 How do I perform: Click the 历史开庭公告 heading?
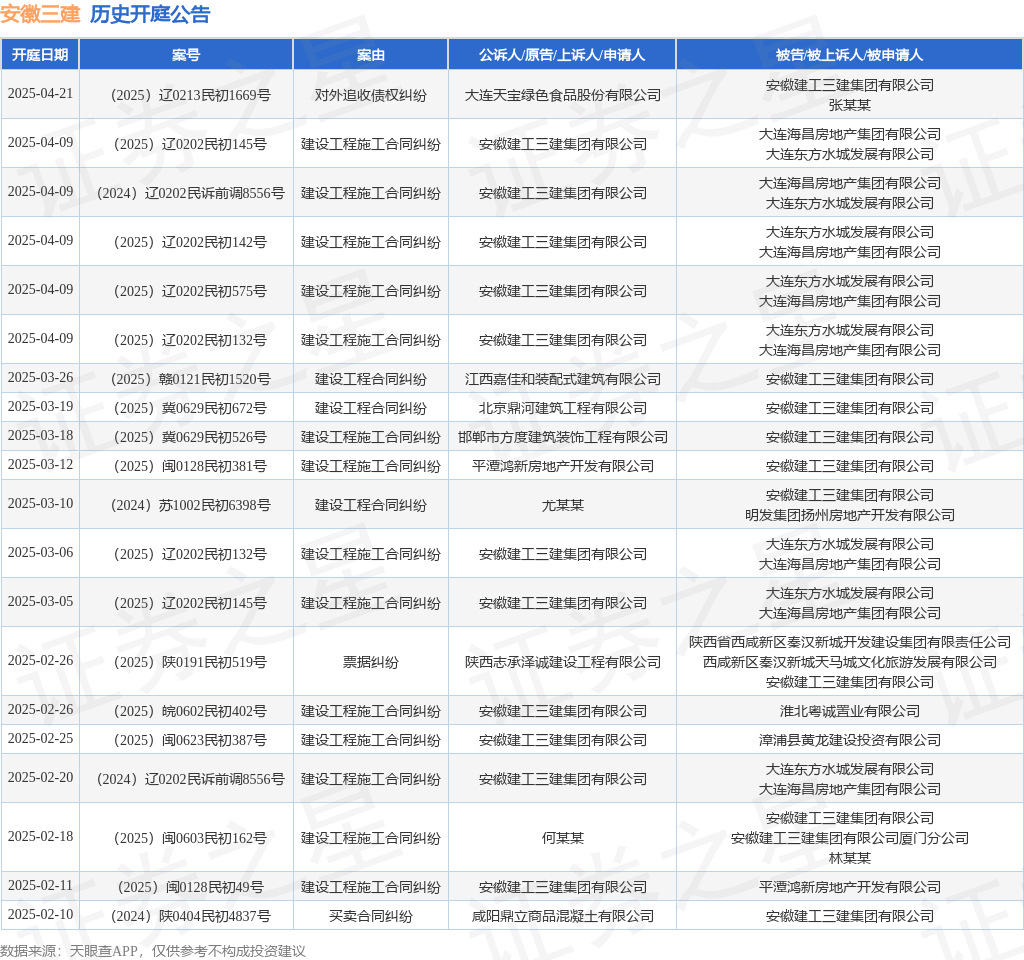[x=150, y=14]
